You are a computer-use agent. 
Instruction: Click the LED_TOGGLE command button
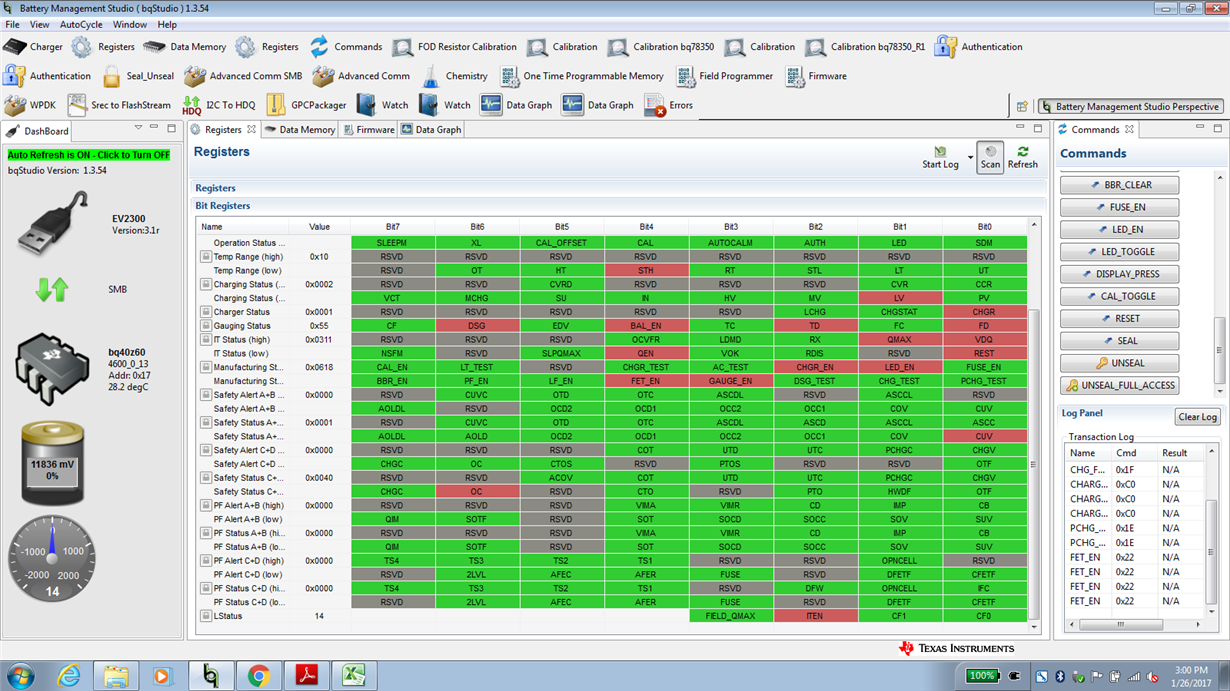pos(1119,252)
